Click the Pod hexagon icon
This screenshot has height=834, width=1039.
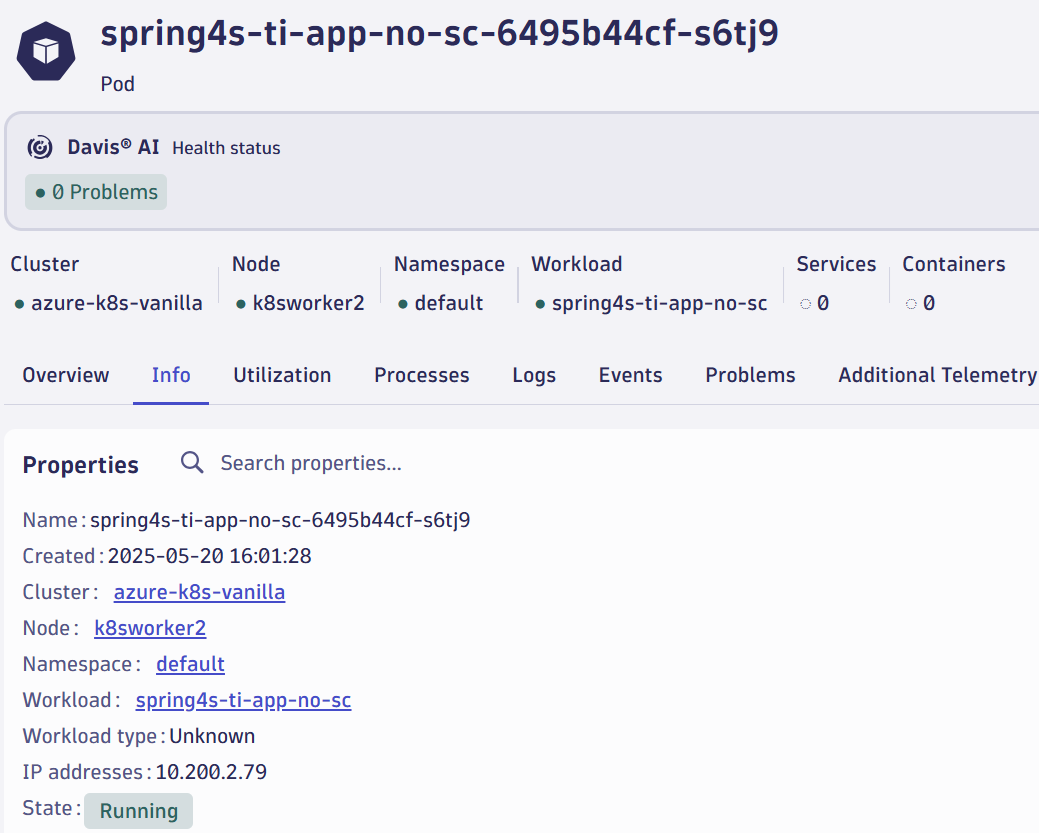coord(45,48)
